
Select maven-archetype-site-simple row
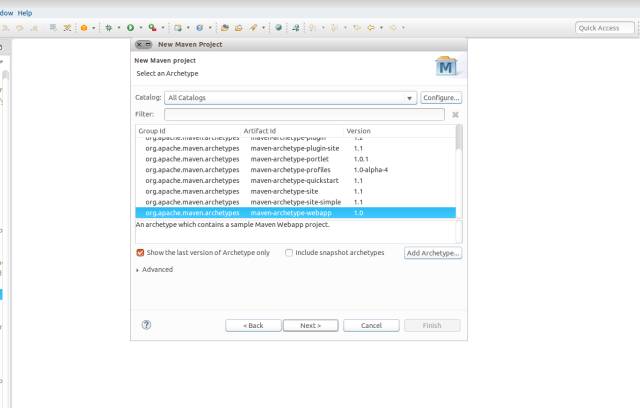296,202
